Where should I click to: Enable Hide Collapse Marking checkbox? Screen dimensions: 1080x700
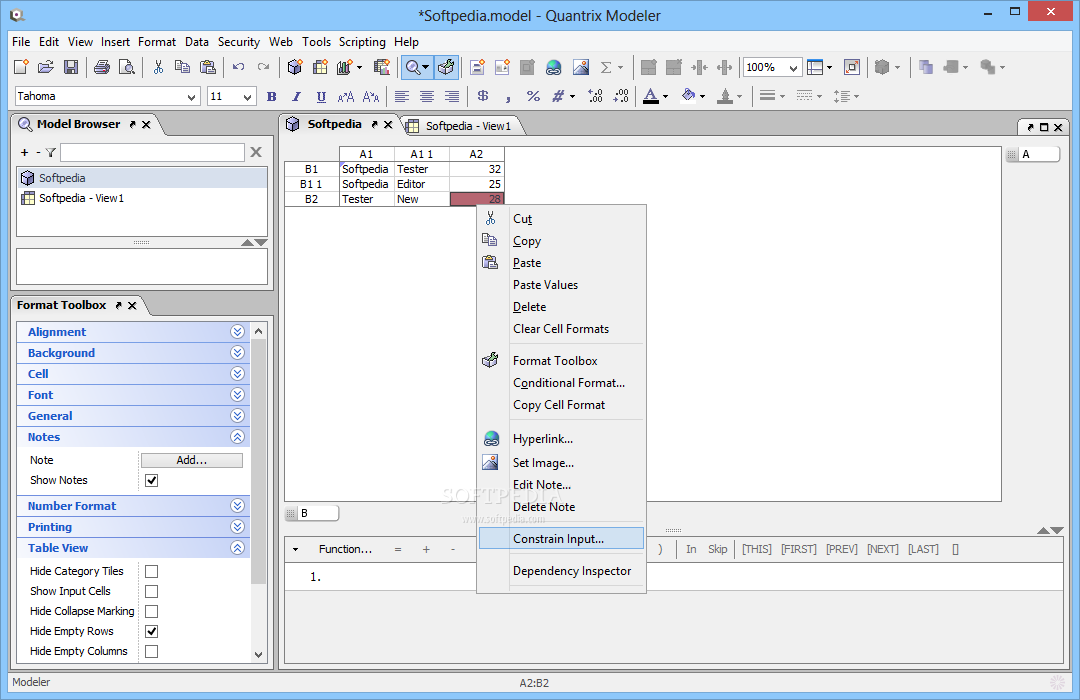[x=152, y=611]
